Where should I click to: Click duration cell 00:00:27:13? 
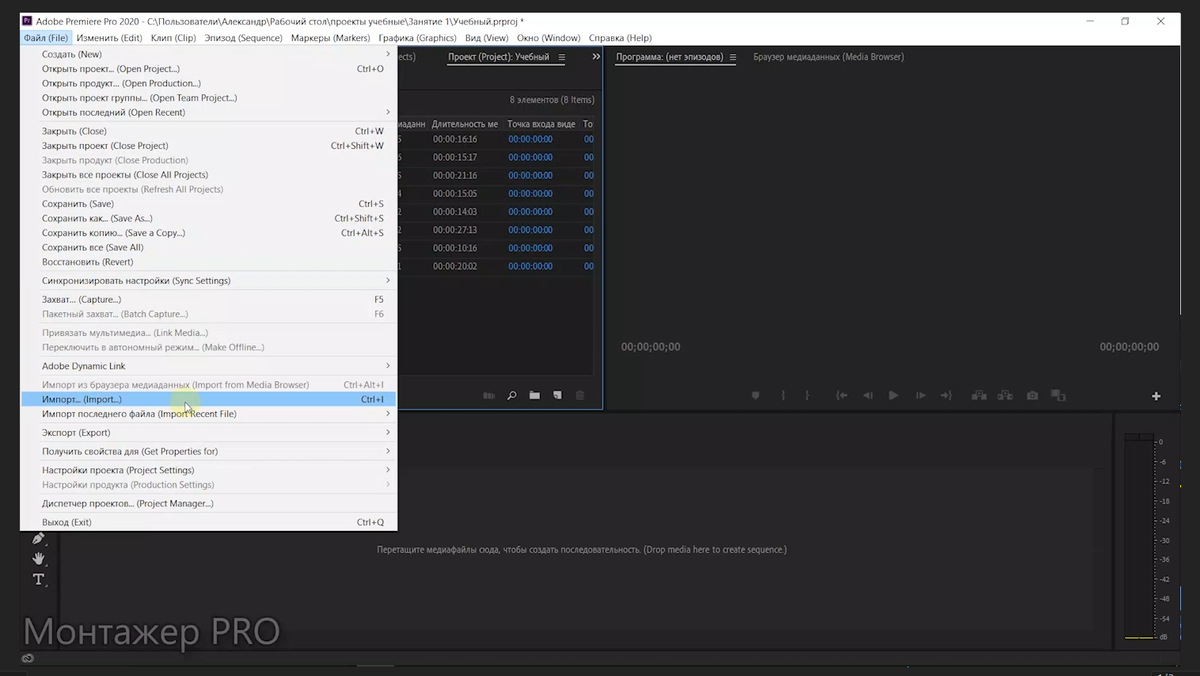coord(455,230)
